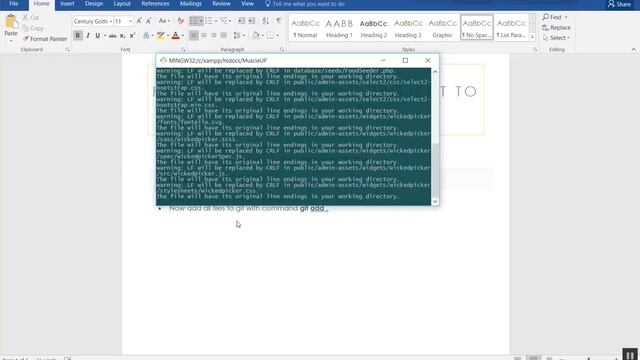
Task: Clear all formatting icon
Action: pos(180,21)
